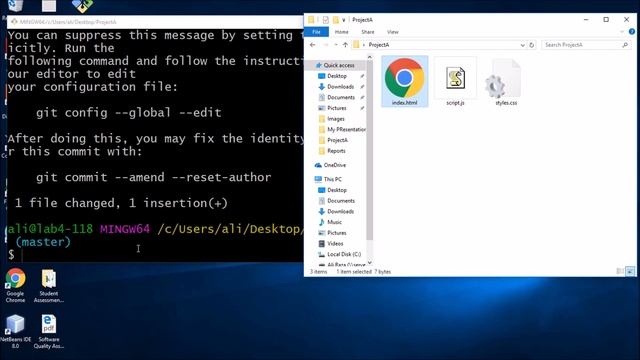Image resolution: width=640 pixels, height=360 pixels.
Task: Click the '$' prompt in terminal
Action: pos(11,255)
